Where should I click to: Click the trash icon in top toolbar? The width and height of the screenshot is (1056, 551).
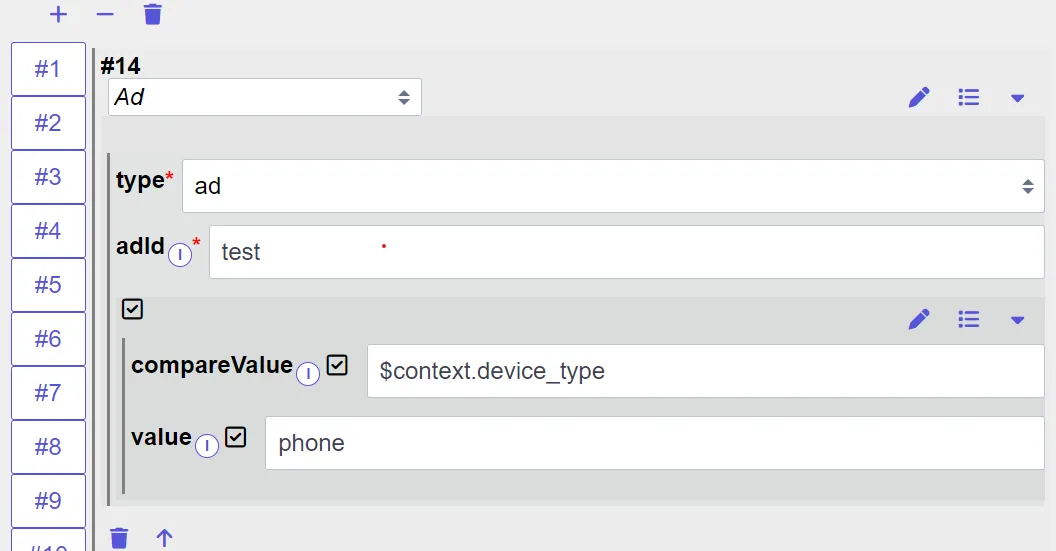tap(153, 14)
